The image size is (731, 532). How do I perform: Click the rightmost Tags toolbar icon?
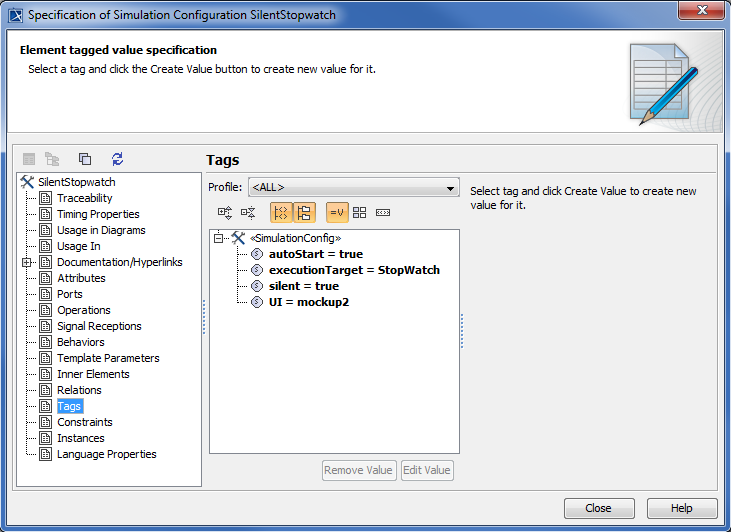383,212
